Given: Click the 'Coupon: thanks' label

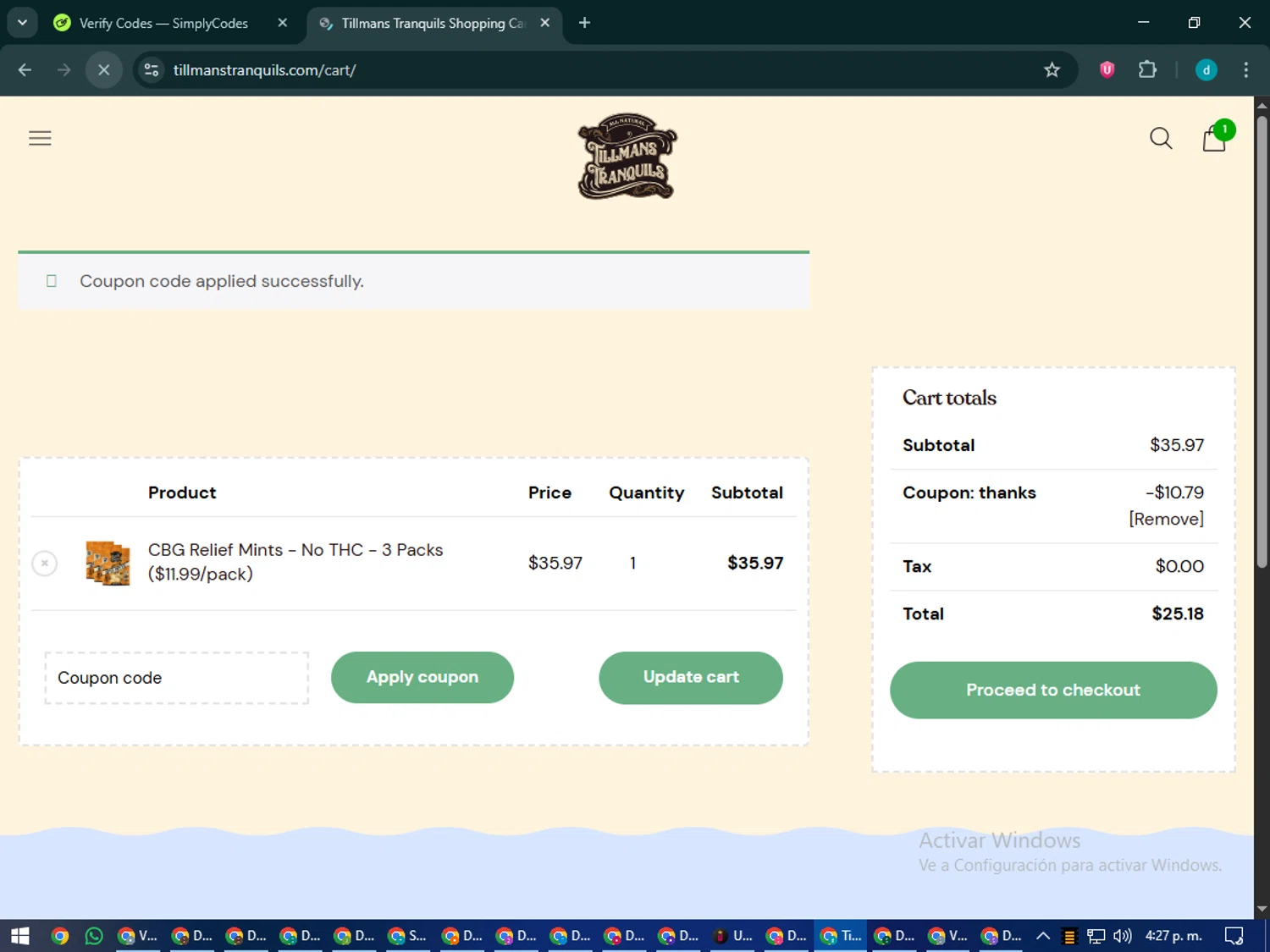Looking at the screenshot, I should [x=969, y=493].
